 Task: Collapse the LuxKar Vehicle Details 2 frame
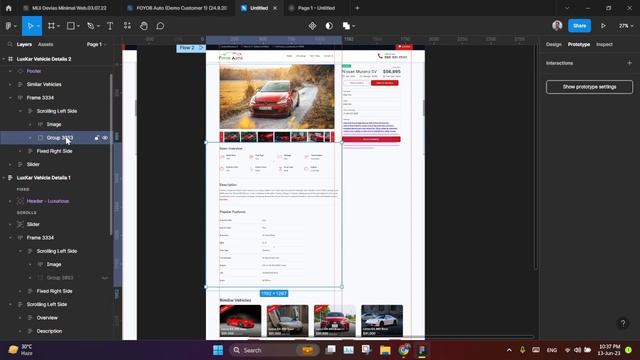point(4,59)
